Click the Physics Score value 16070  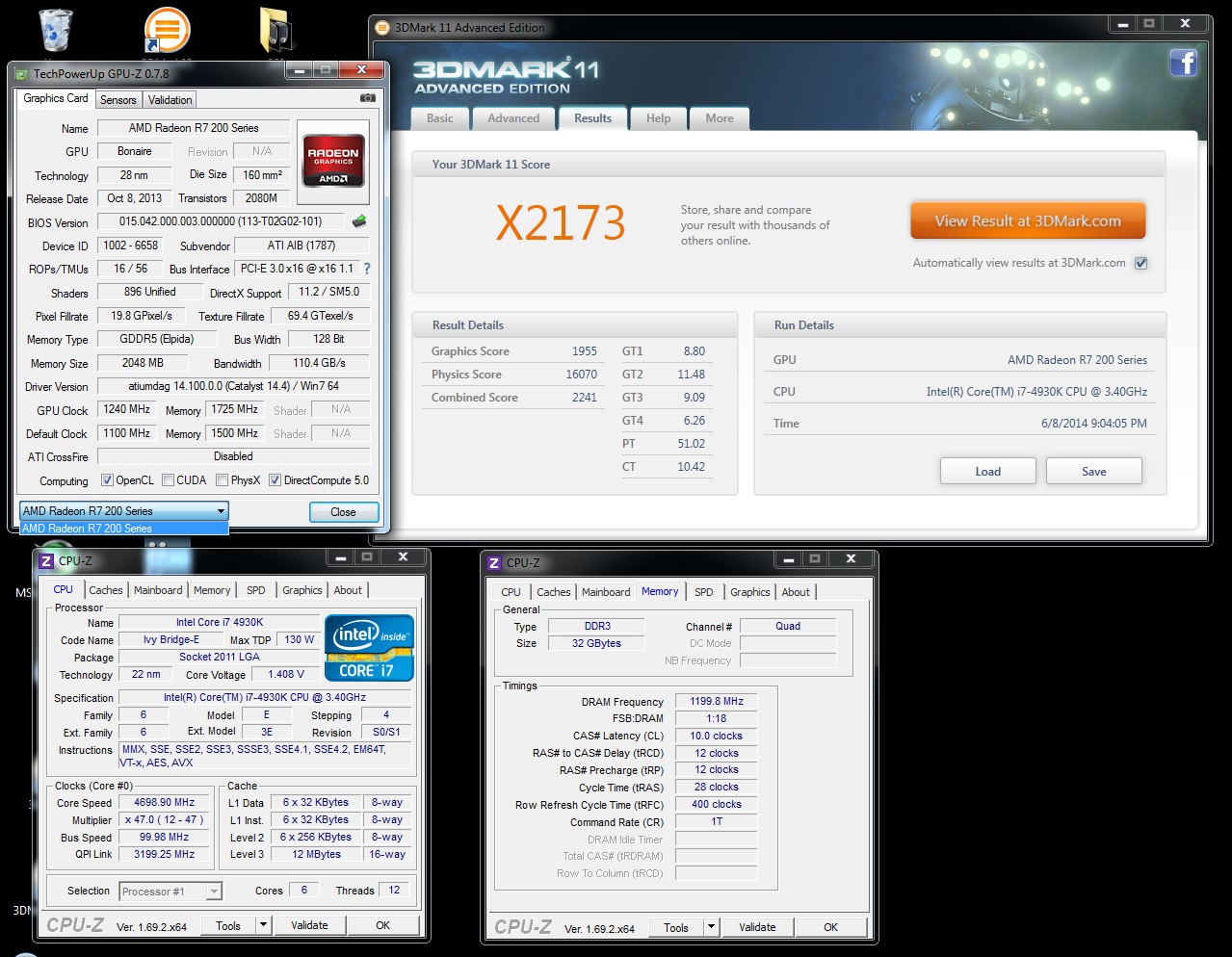[581, 375]
